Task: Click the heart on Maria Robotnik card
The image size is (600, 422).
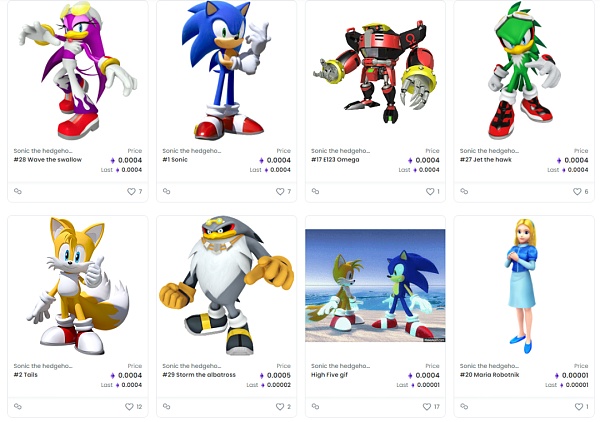Action: (577, 407)
